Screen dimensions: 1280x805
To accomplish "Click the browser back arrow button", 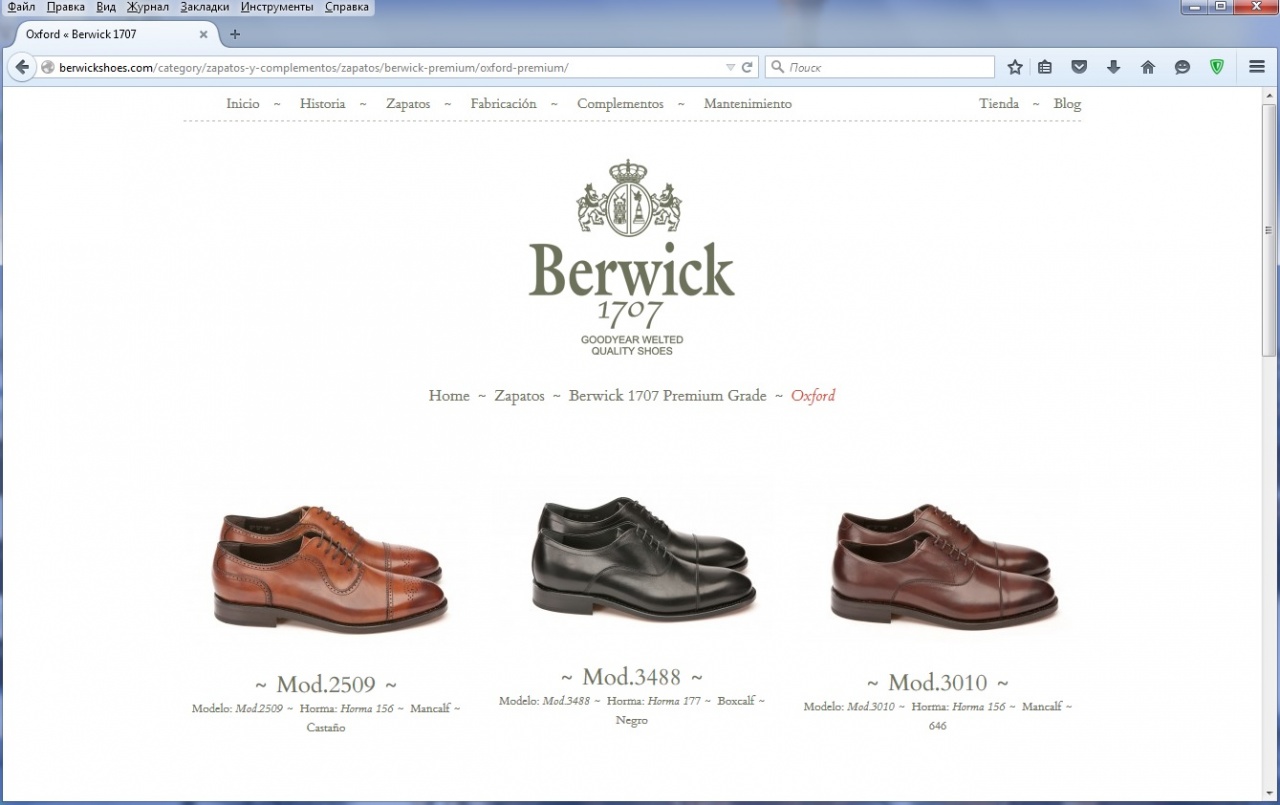I will tap(22, 67).
